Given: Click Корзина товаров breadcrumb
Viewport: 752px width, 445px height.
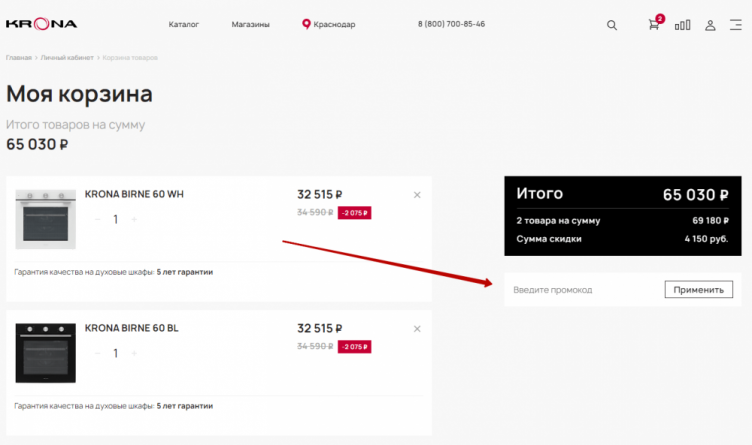Looking at the screenshot, I should [x=130, y=58].
